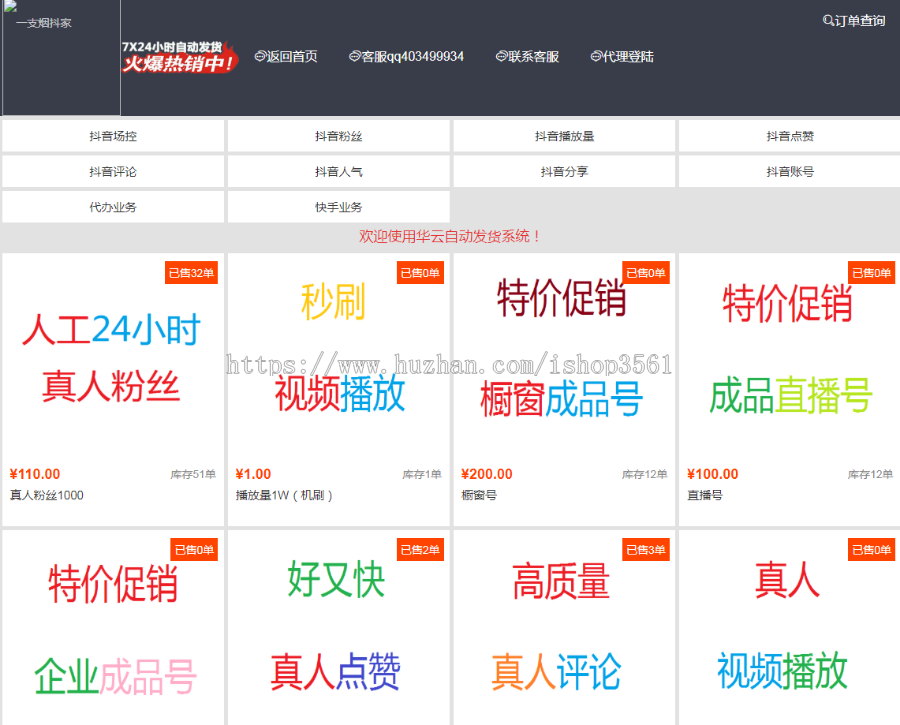Click the 一支烟抖家 site logo

pos(40,21)
